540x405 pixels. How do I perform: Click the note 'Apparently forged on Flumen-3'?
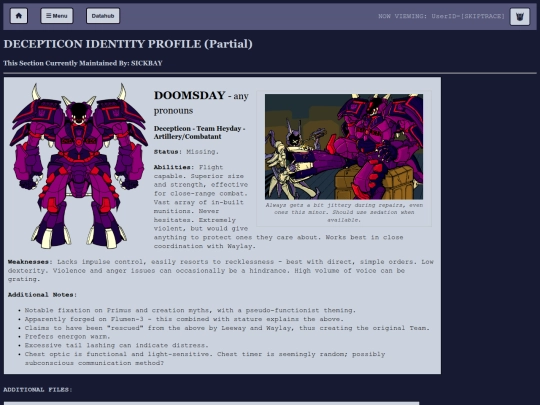[x=184, y=319]
